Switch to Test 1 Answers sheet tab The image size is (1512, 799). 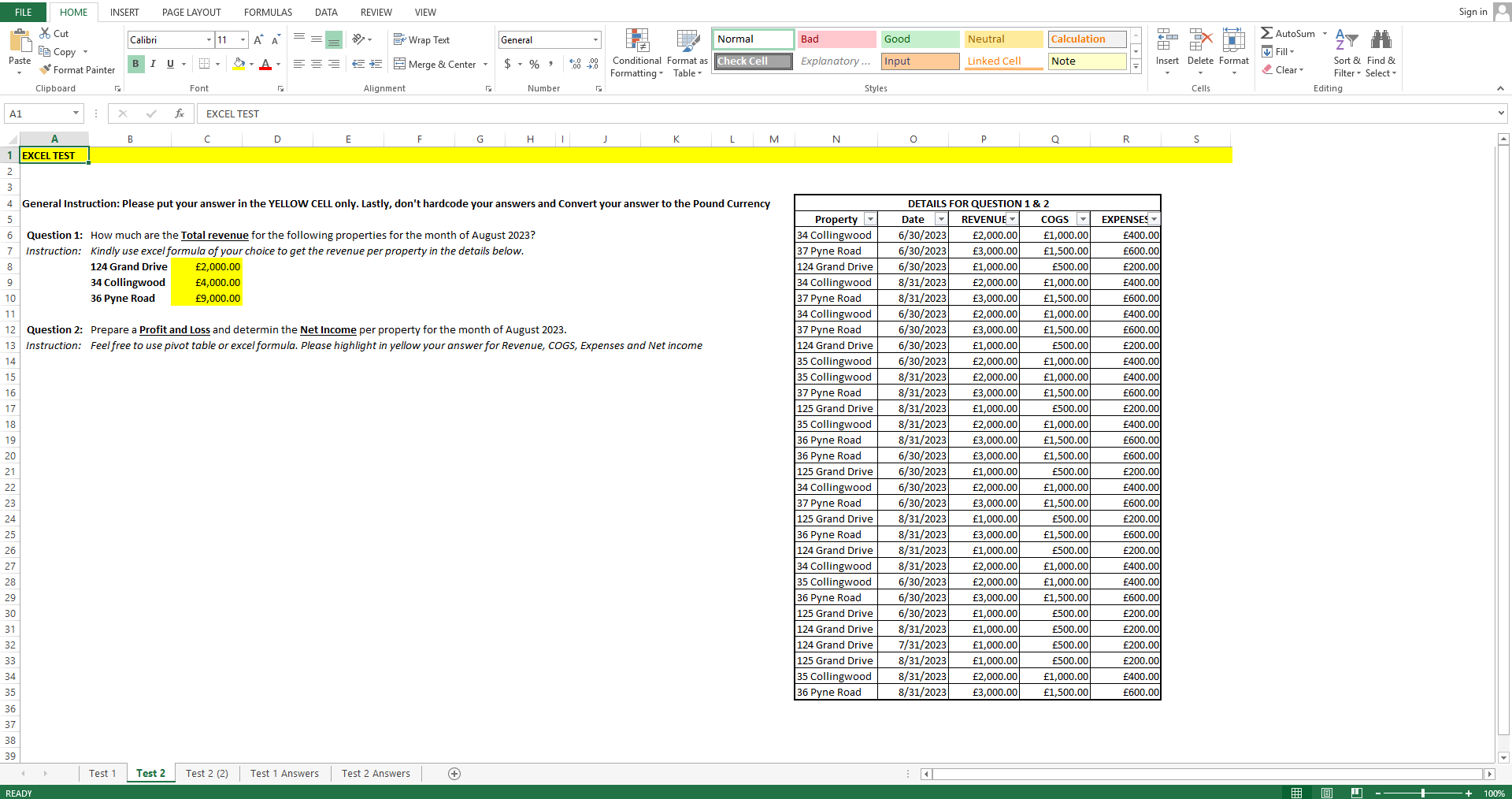tap(284, 774)
